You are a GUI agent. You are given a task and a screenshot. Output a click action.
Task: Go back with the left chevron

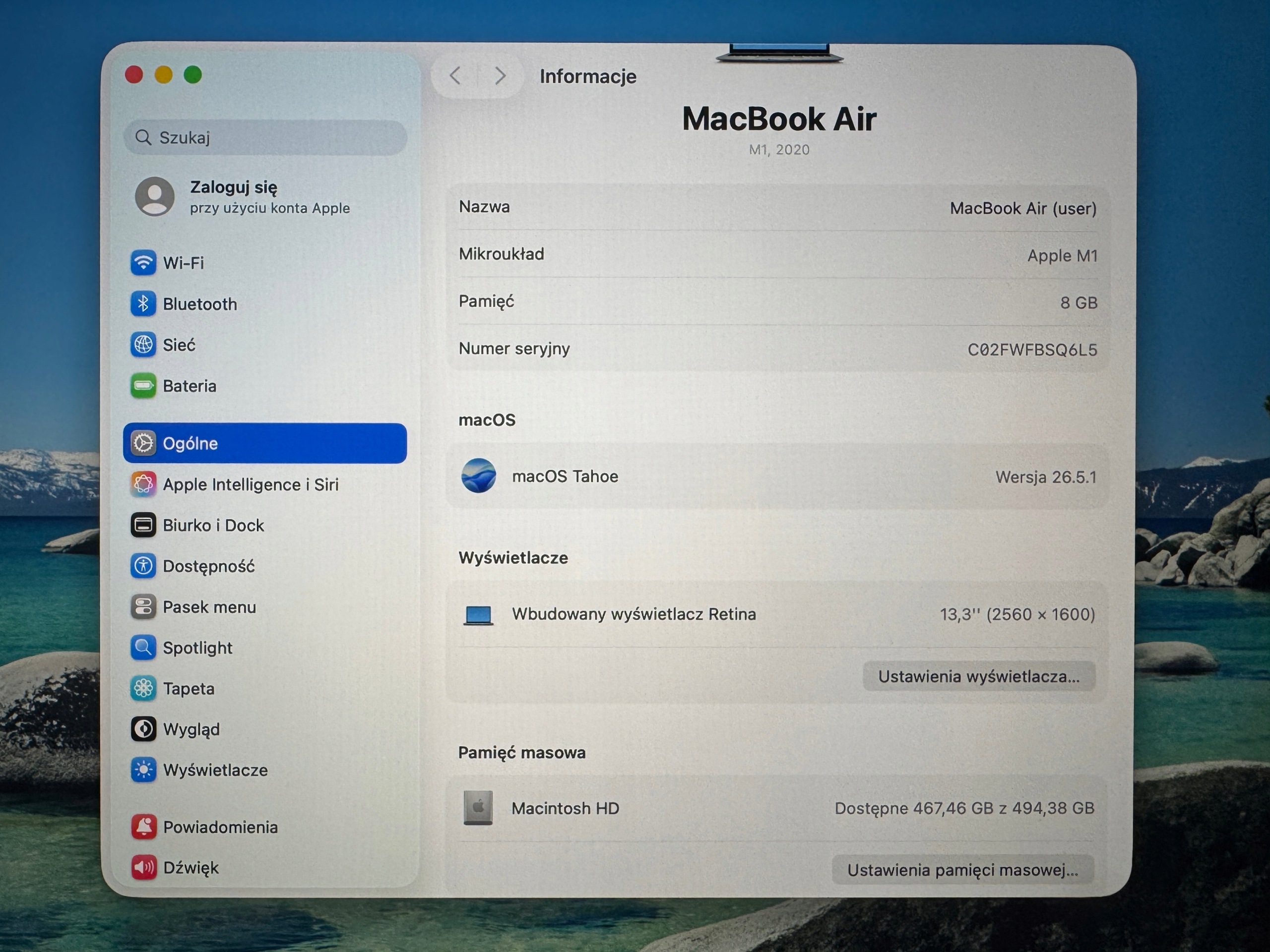pos(455,76)
